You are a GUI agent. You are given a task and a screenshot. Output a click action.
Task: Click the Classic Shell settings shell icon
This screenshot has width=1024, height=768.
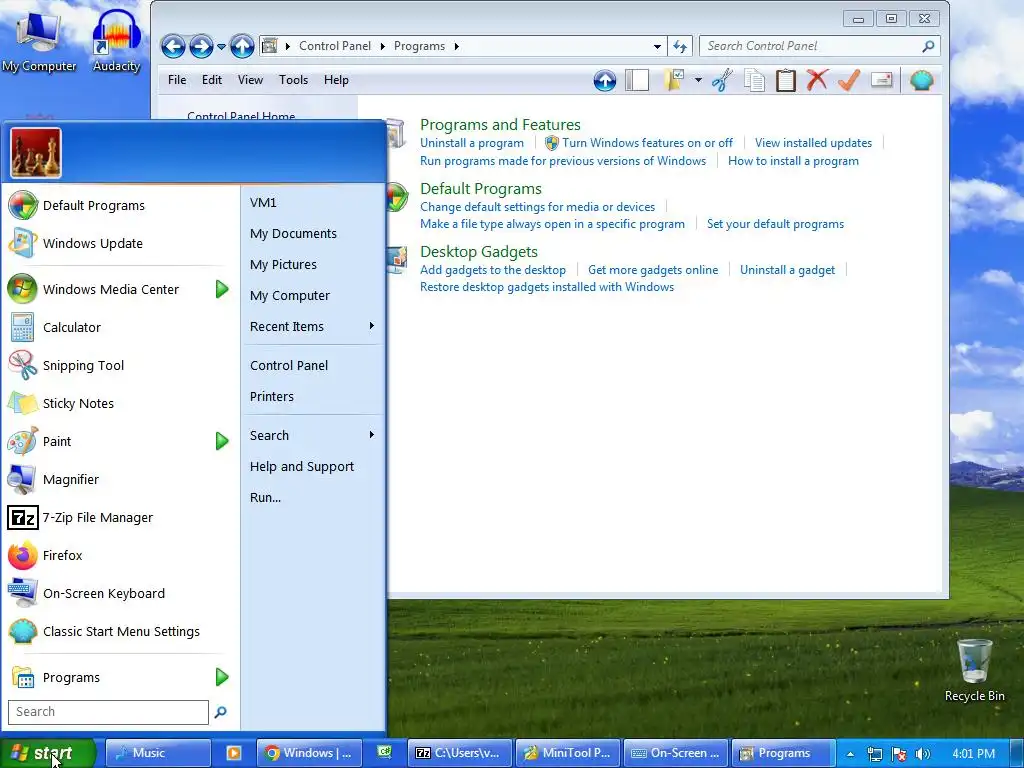pos(921,80)
